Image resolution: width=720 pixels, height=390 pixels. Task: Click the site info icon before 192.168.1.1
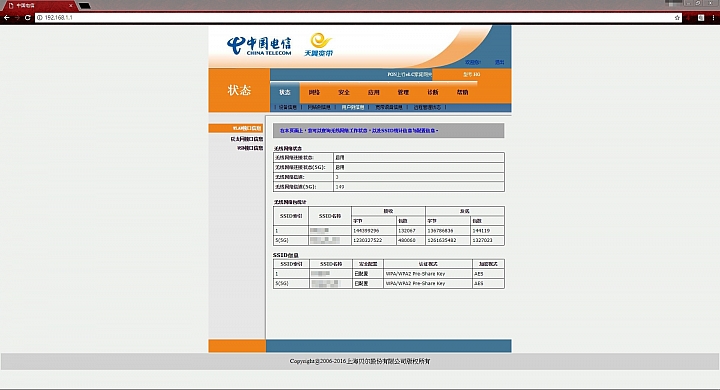tap(39, 17)
